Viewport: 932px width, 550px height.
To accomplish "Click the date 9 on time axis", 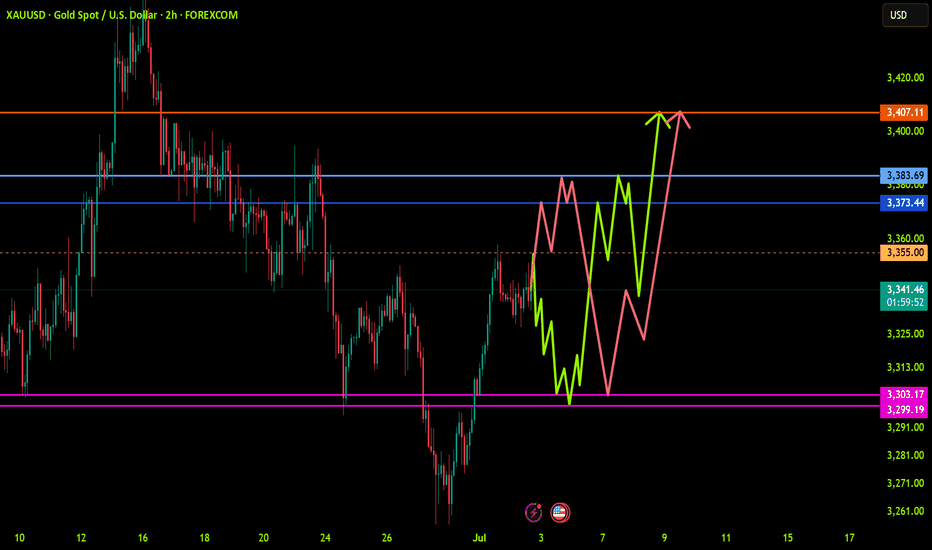I will pyautogui.click(x=665, y=538).
